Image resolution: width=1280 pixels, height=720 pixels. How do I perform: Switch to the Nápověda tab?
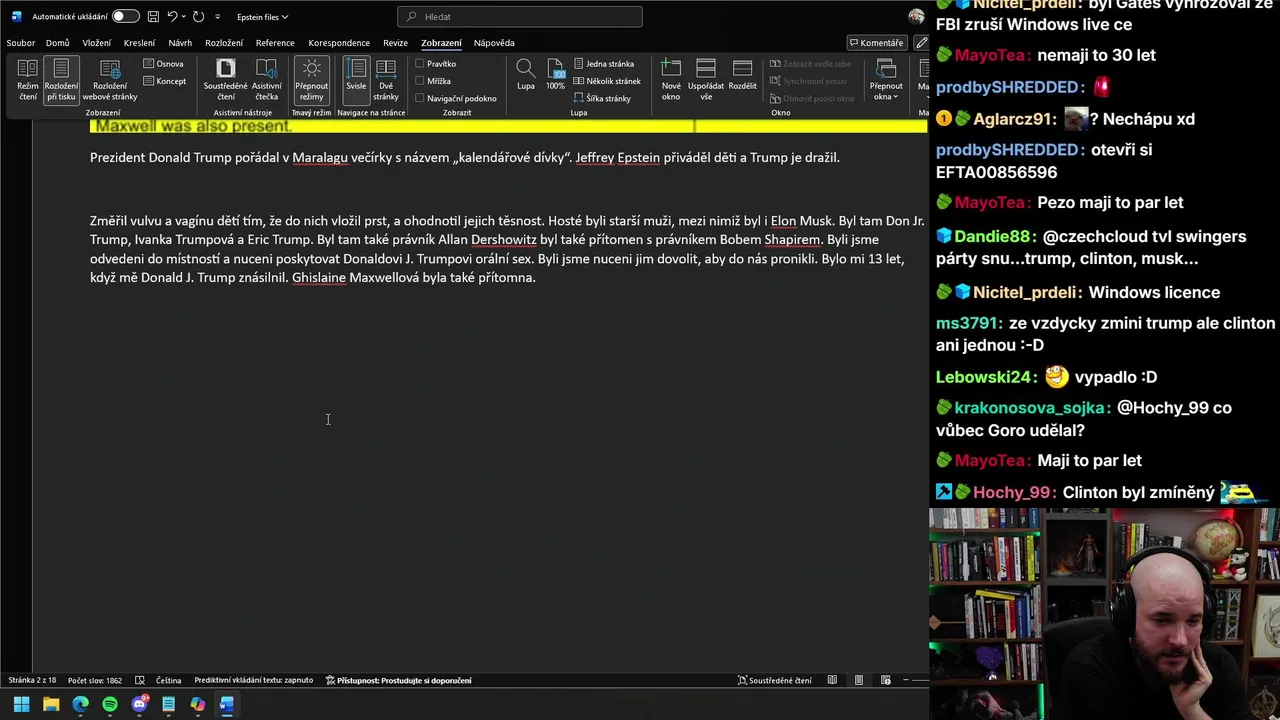[x=494, y=43]
